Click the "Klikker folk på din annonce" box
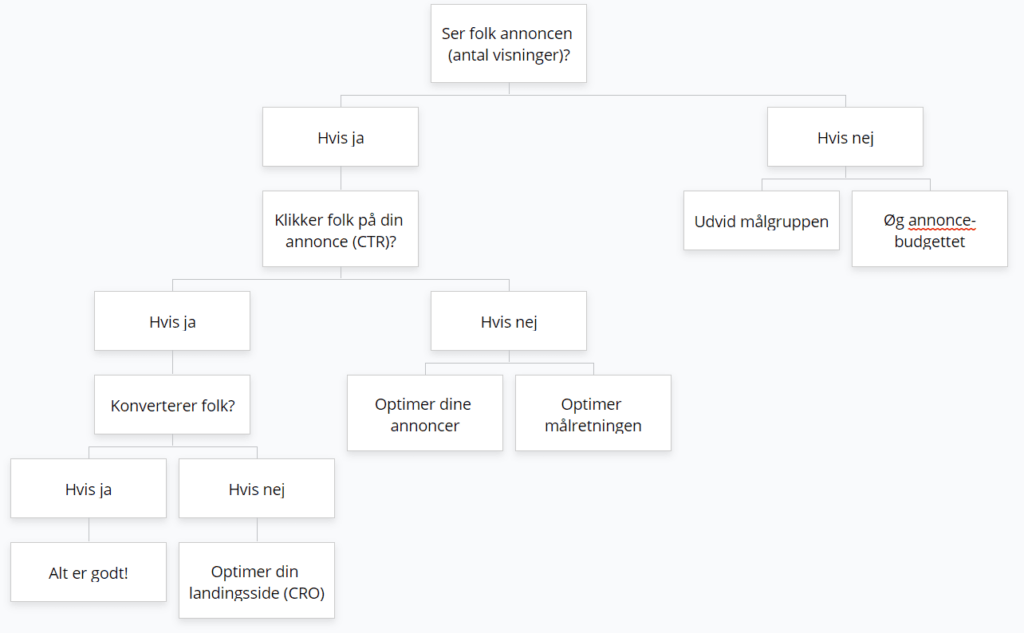The width and height of the screenshot is (1024, 633). [x=340, y=229]
